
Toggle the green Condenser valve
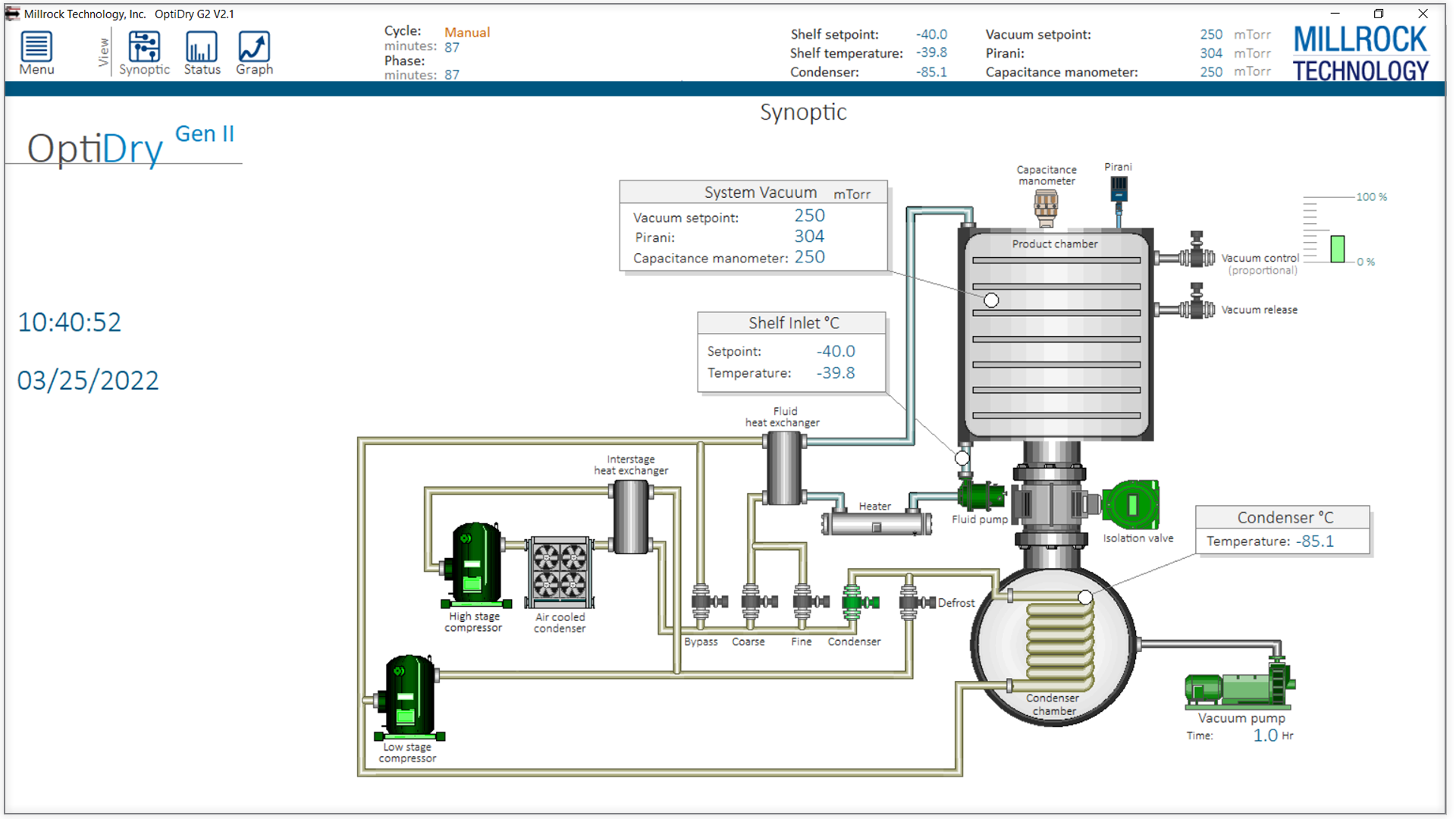(858, 603)
